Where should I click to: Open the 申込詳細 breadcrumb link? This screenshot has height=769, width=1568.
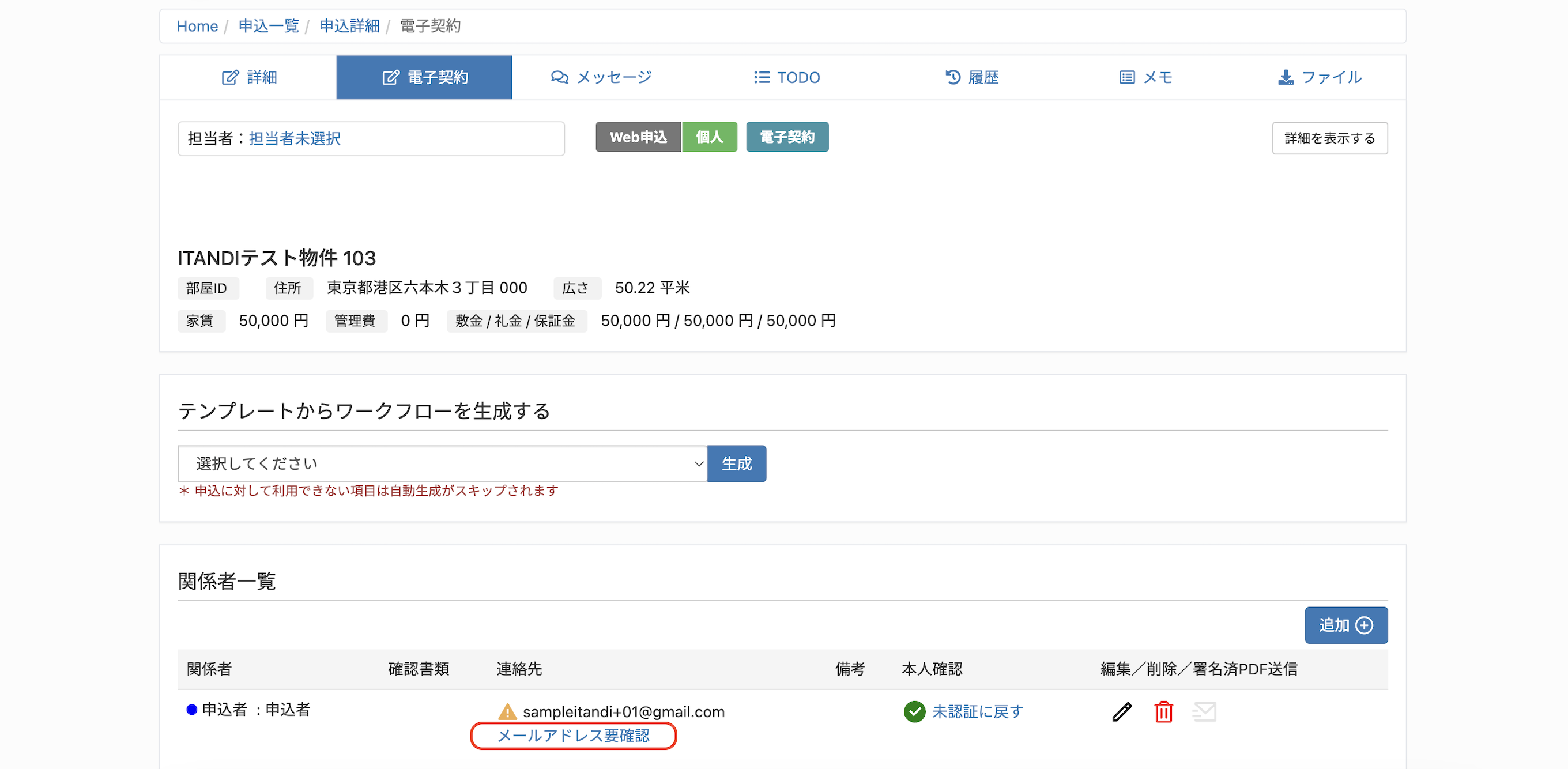point(349,26)
